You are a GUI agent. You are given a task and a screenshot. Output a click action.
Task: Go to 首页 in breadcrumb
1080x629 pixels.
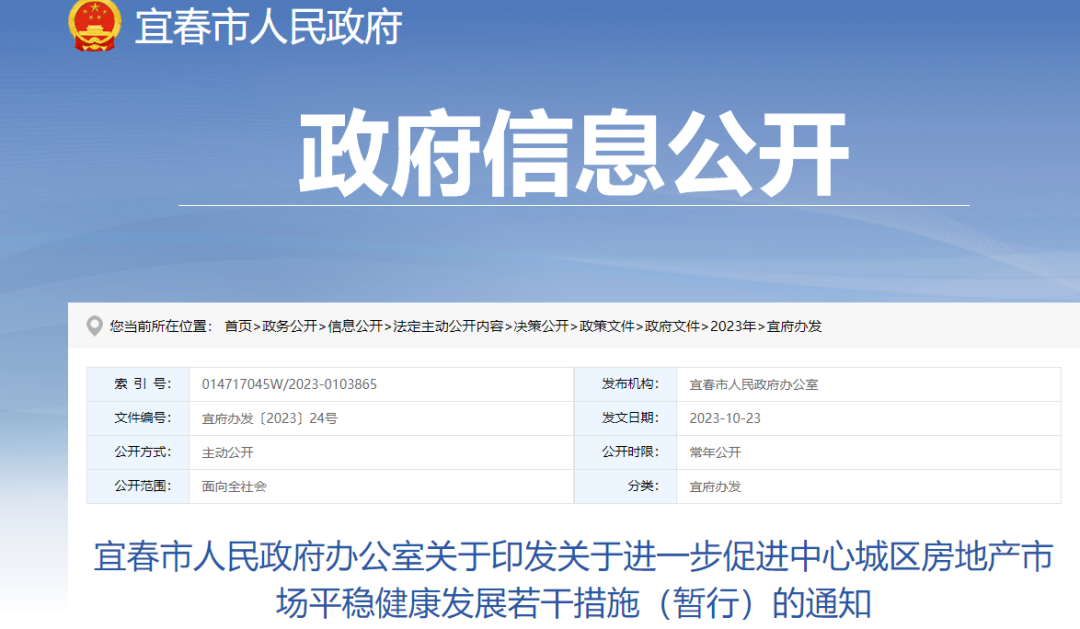coord(238,326)
